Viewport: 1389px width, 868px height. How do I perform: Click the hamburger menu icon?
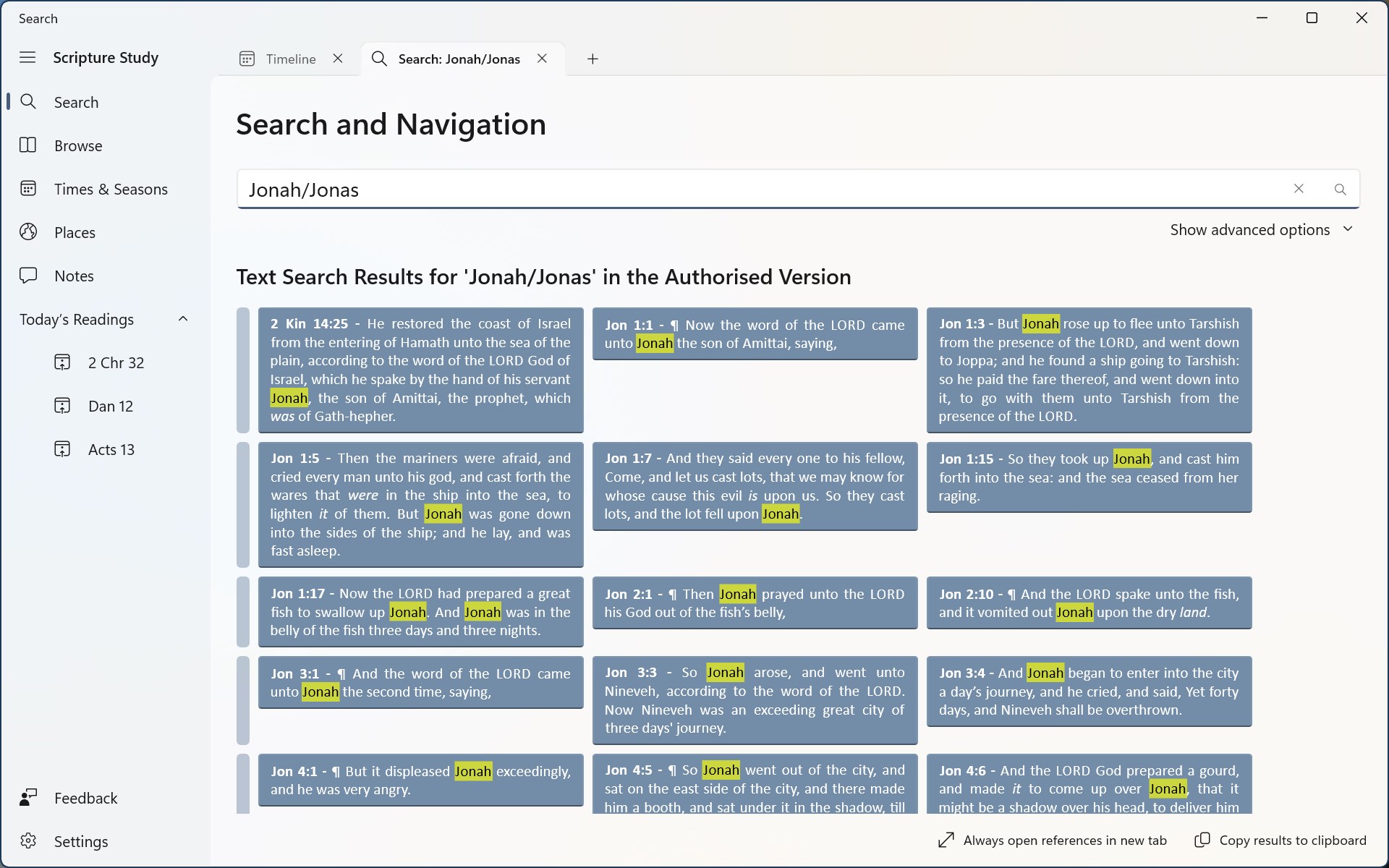27,57
